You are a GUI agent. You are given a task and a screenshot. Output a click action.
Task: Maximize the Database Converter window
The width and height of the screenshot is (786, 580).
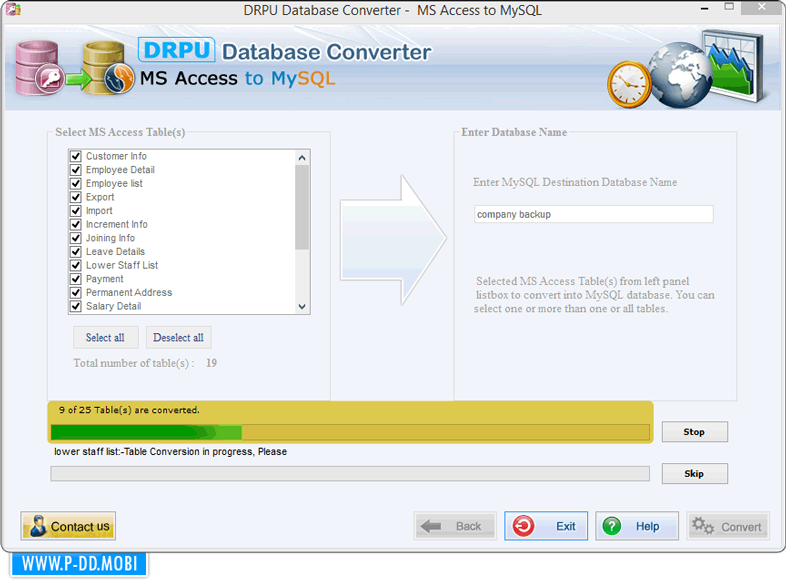pyautogui.click(x=729, y=7)
